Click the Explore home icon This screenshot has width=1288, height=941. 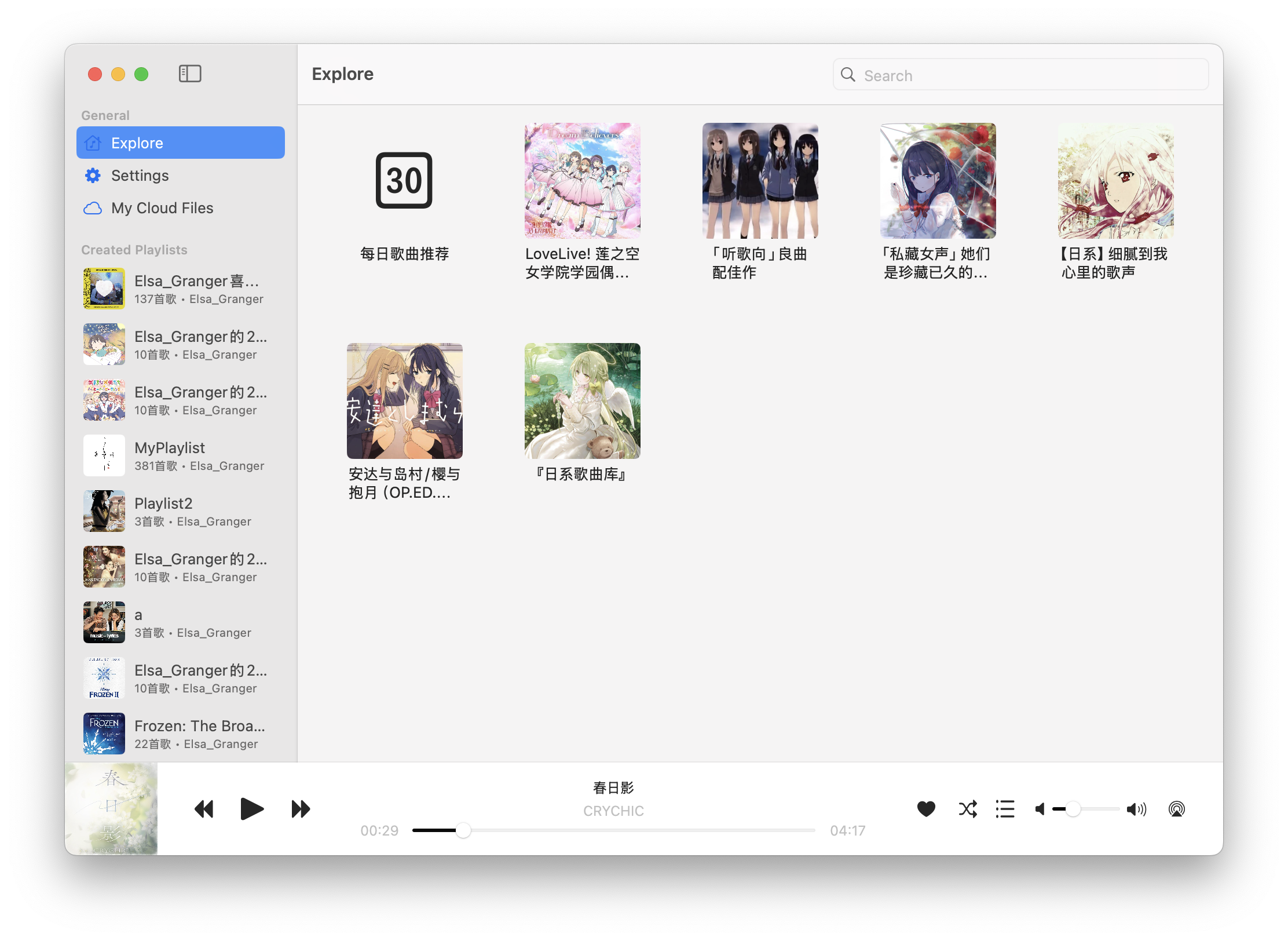coord(93,143)
